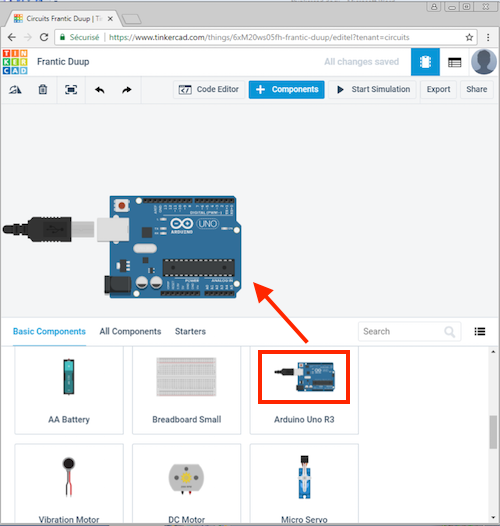The width and height of the screenshot is (500, 526).
Task: Click the rotate component icon
Action: click(x=15, y=90)
